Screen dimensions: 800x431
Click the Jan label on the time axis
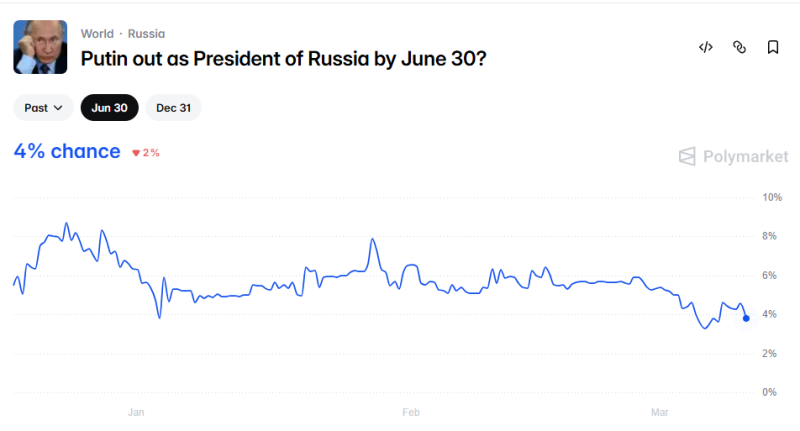(x=137, y=412)
